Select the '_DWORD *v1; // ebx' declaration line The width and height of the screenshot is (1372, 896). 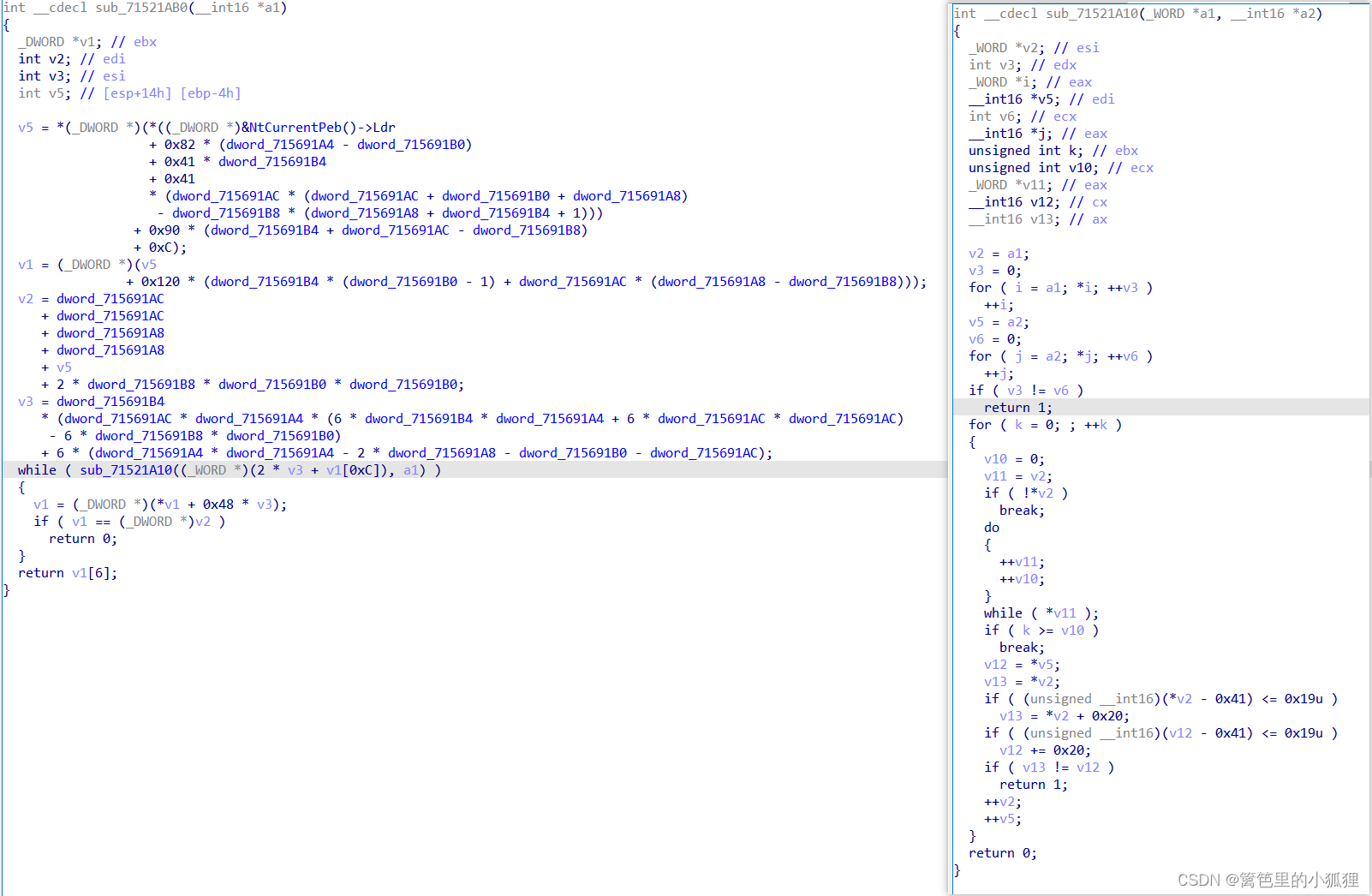87,42
